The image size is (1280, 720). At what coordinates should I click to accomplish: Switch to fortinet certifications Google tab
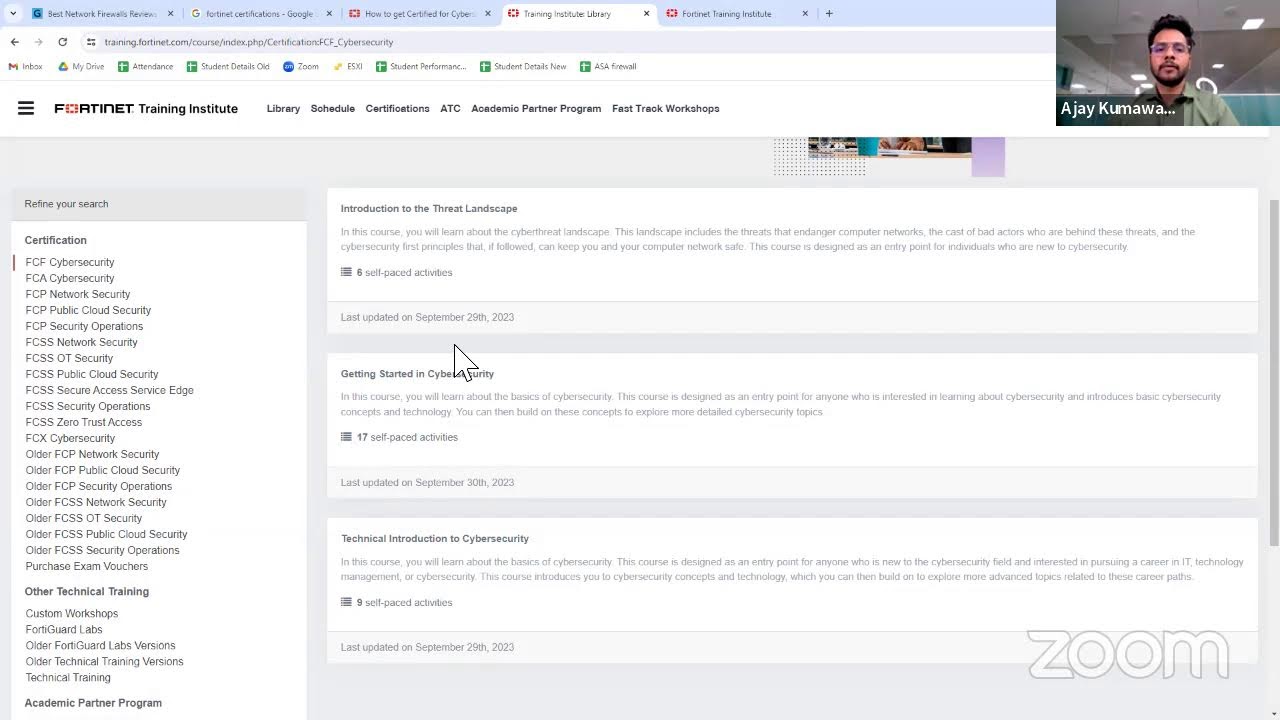click(260, 14)
